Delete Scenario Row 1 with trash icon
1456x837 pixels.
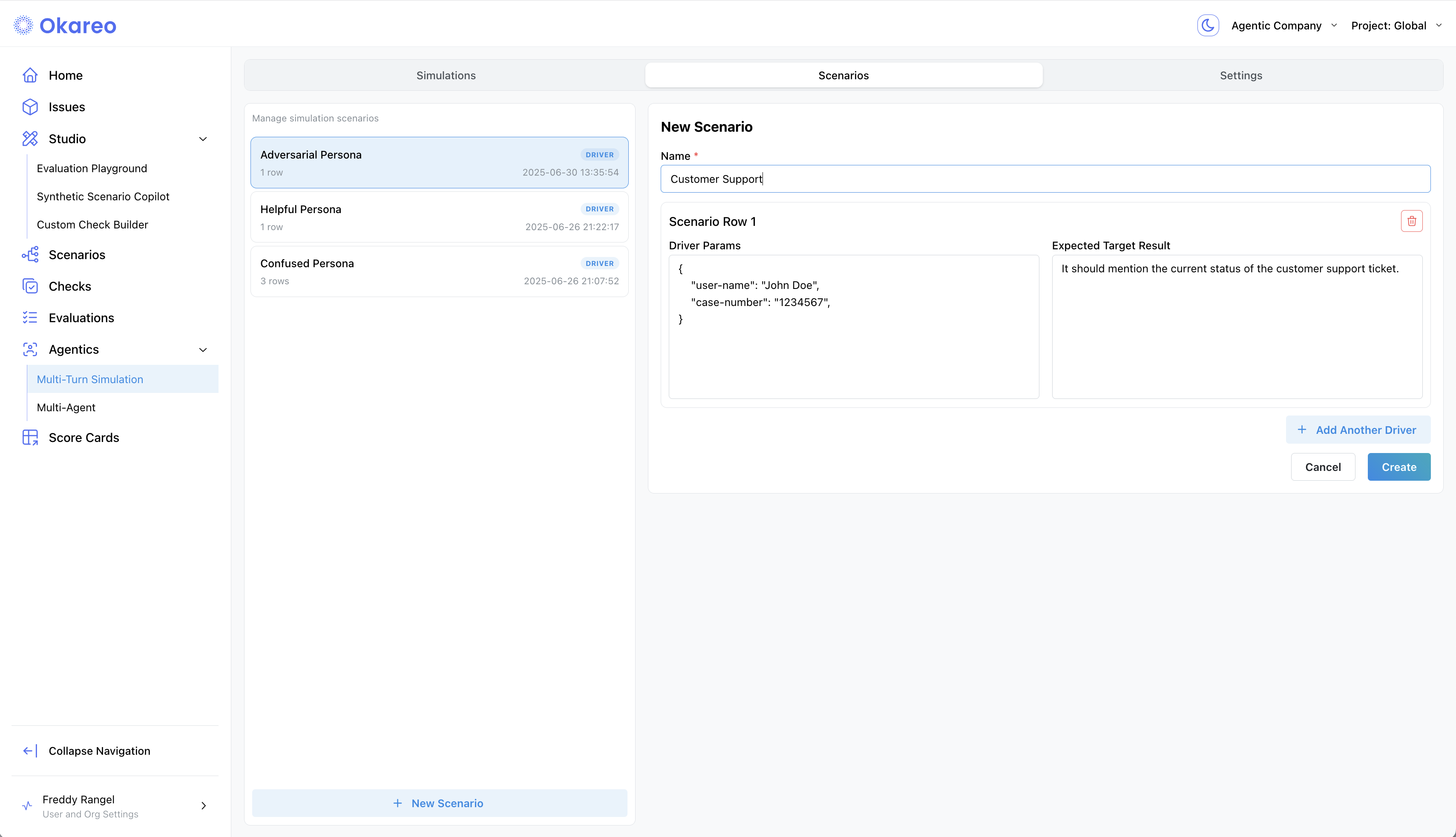tap(1411, 221)
